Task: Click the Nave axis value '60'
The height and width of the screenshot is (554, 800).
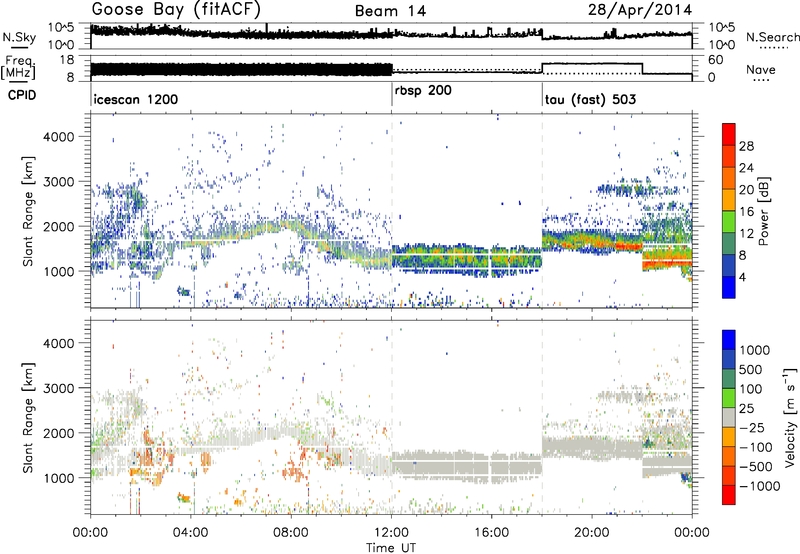Action: pos(716,60)
